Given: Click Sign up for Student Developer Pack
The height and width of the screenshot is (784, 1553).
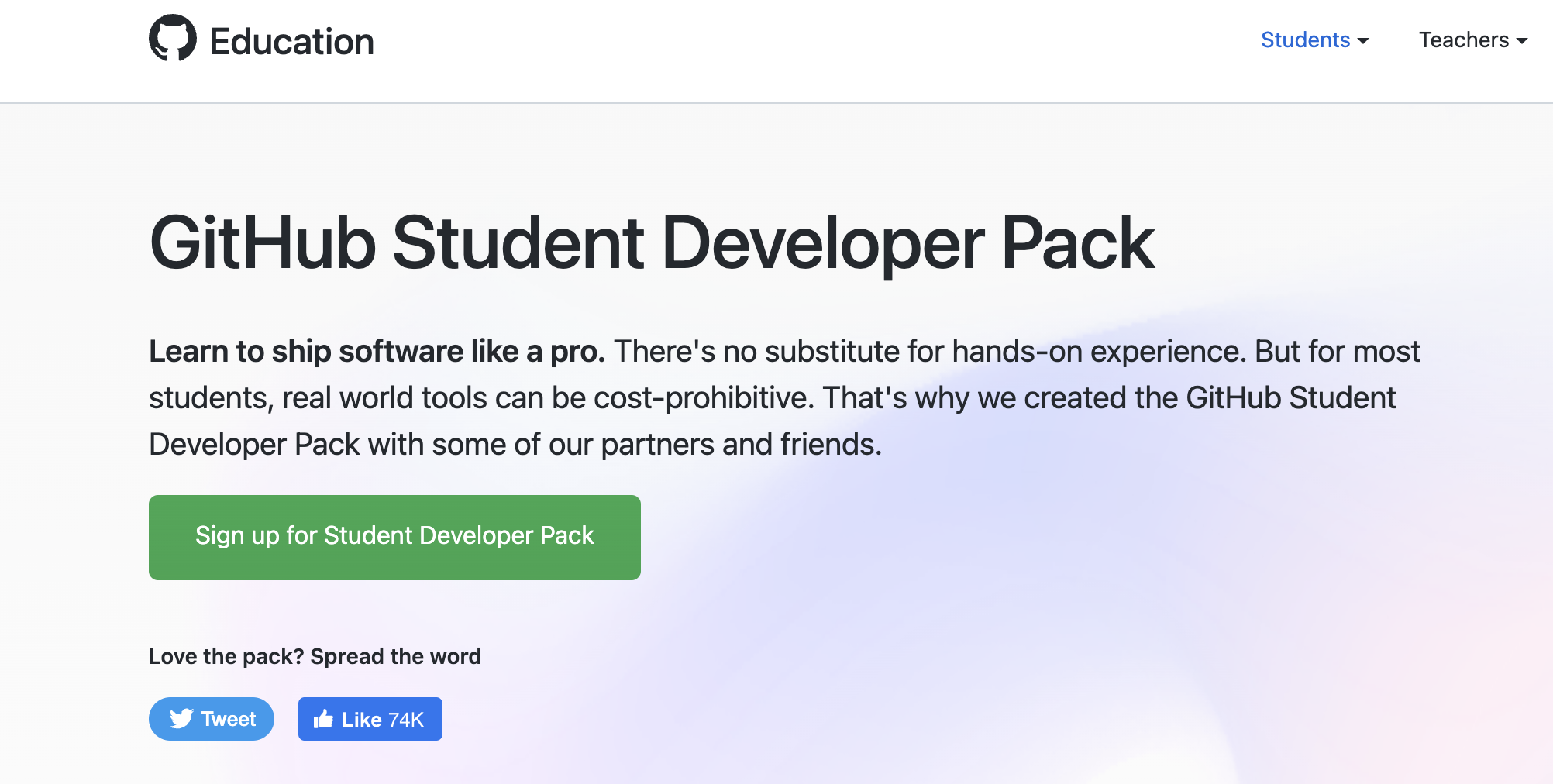Looking at the screenshot, I should pyautogui.click(x=394, y=537).
